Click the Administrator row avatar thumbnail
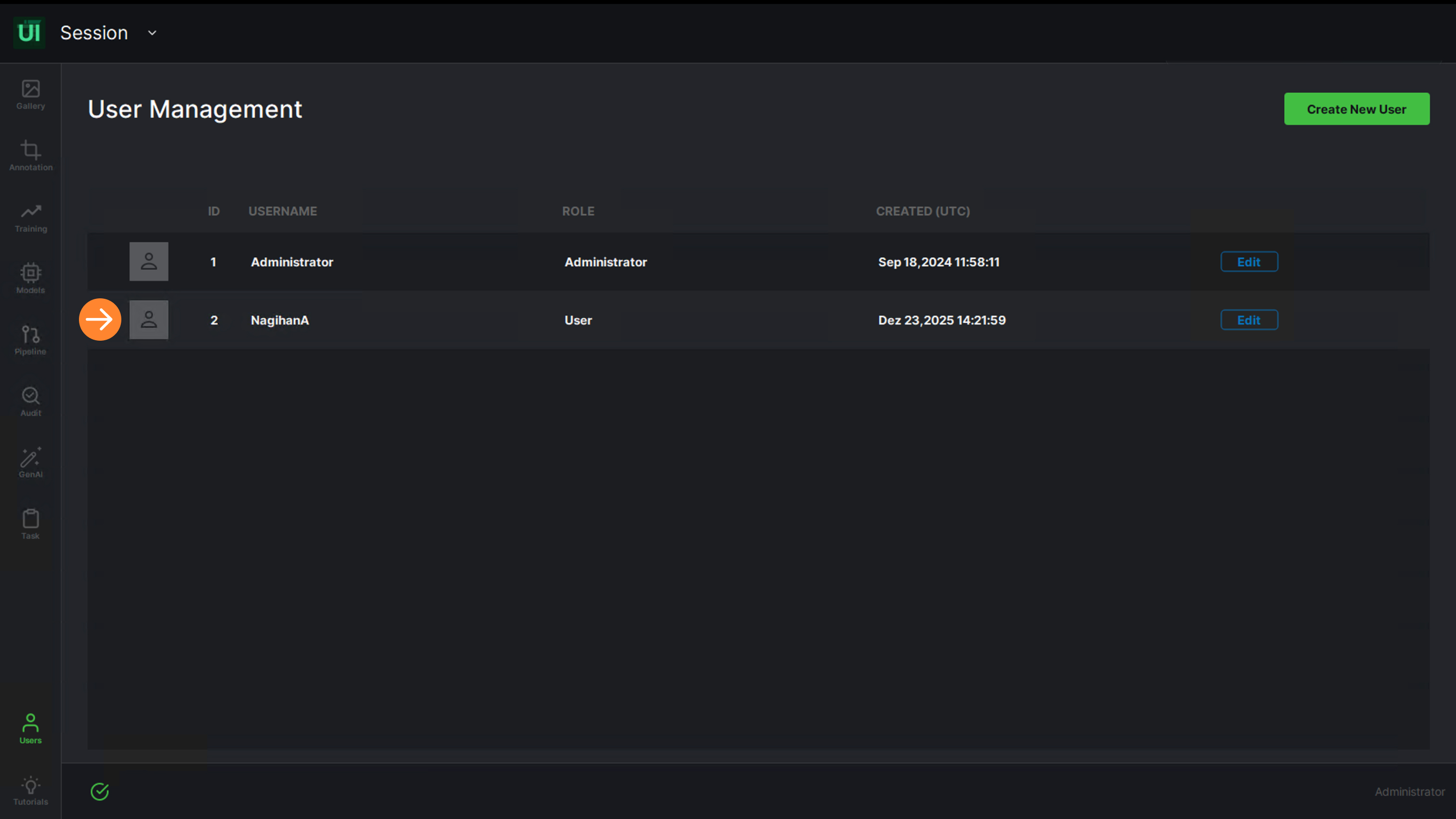 coord(149,261)
